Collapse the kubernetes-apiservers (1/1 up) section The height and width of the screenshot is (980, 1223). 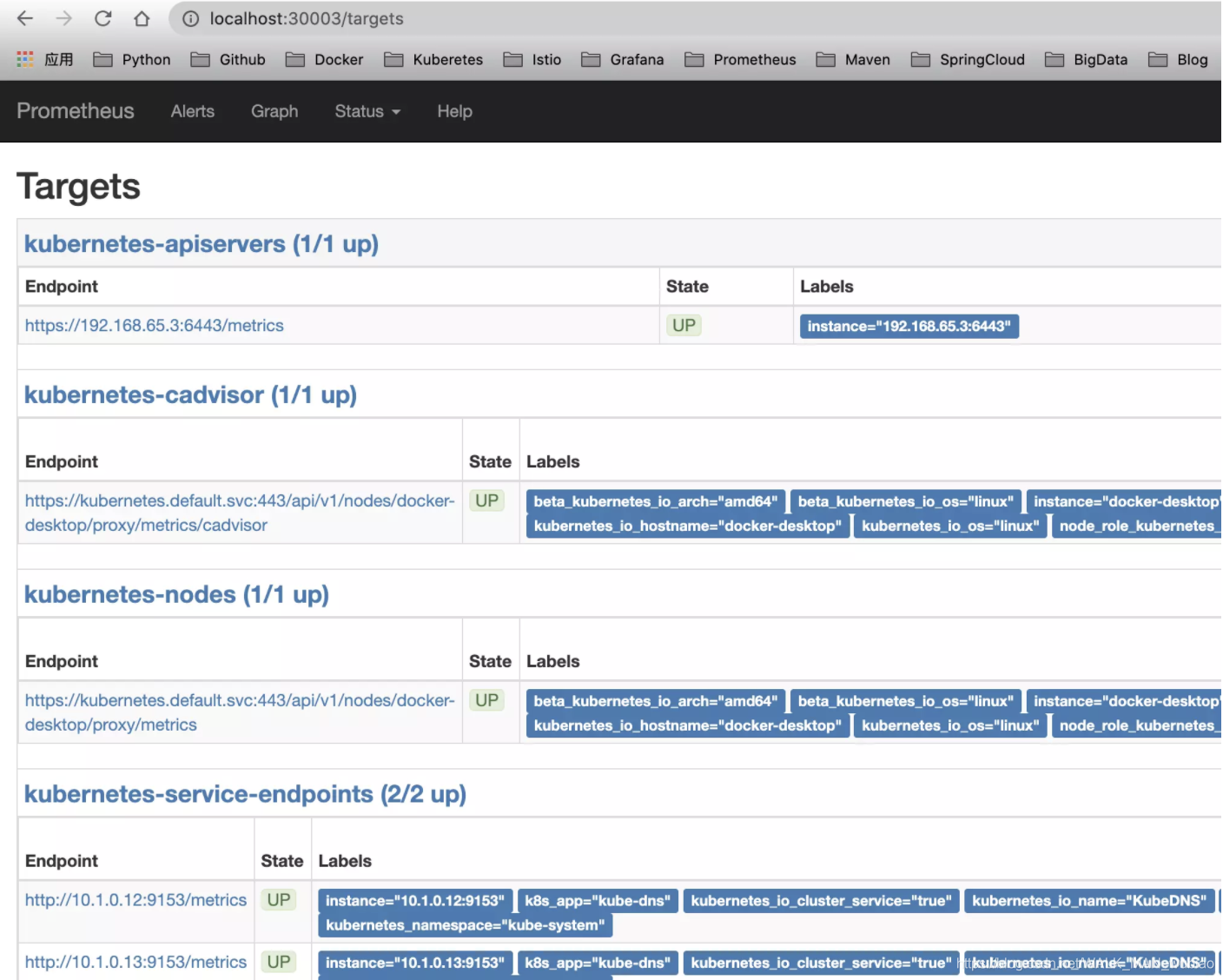click(x=202, y=244)
